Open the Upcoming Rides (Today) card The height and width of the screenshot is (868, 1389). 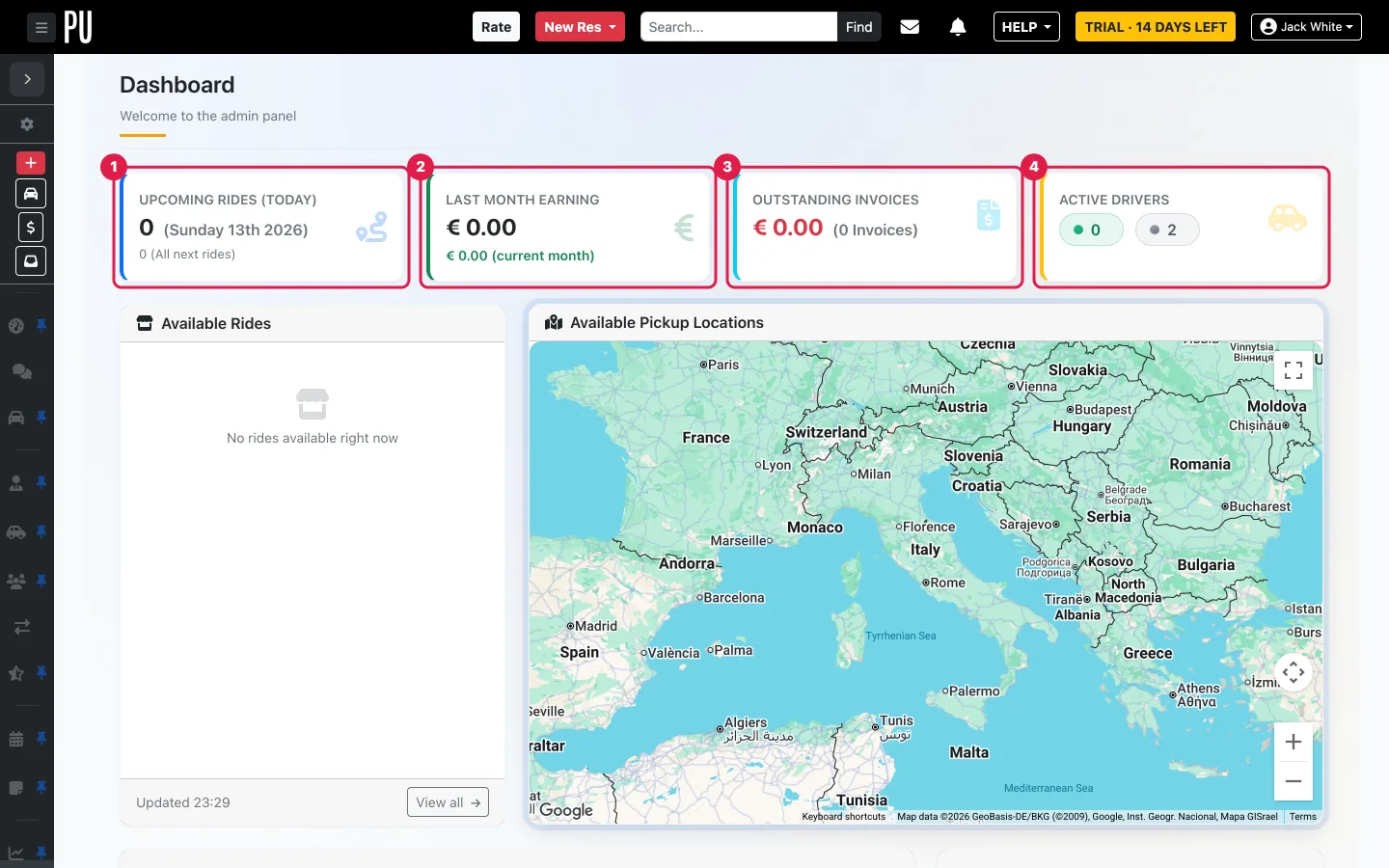[261, 228]
